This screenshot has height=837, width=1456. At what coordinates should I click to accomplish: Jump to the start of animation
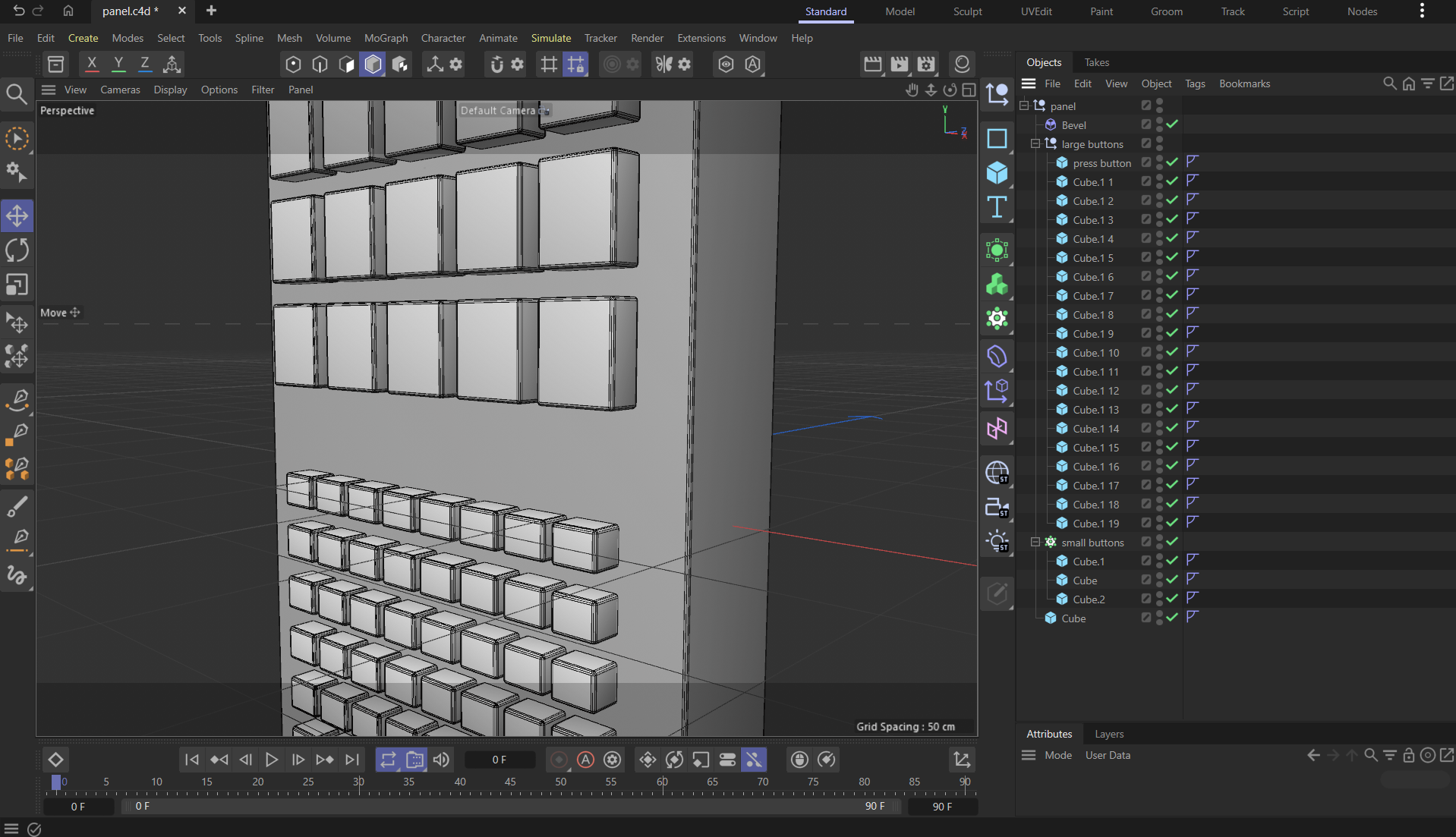point(191,760)
